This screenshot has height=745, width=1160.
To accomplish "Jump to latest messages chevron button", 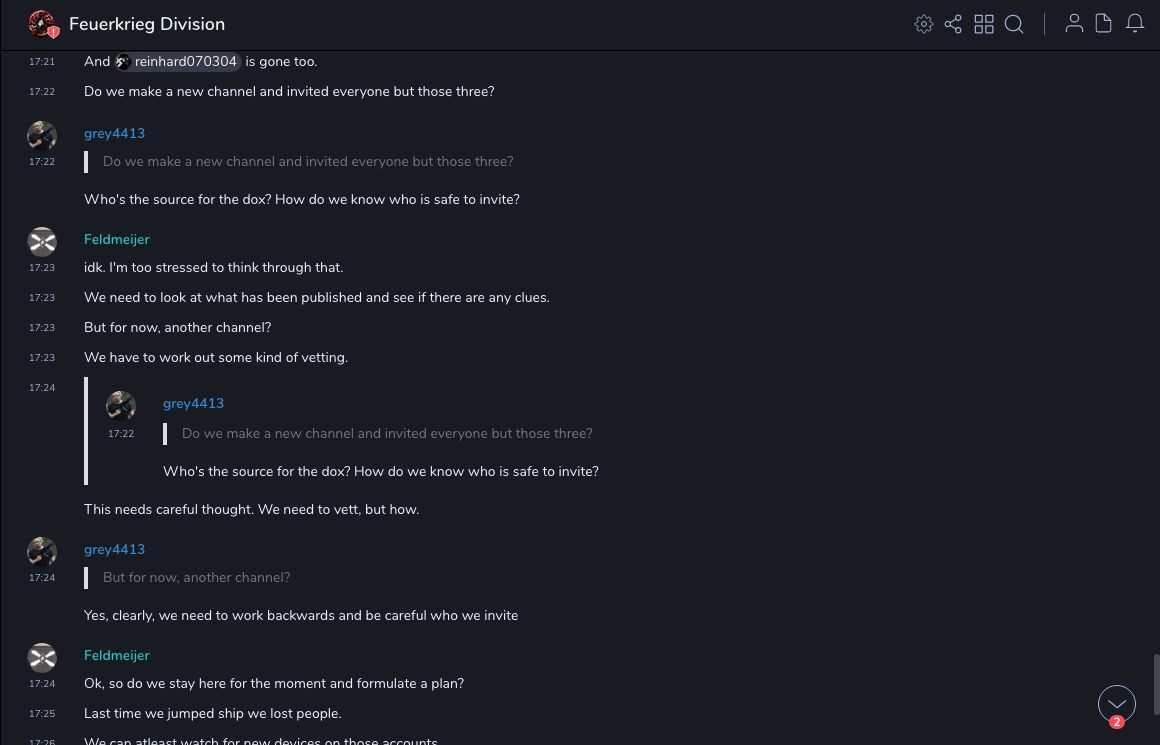I will point(1116,704).
